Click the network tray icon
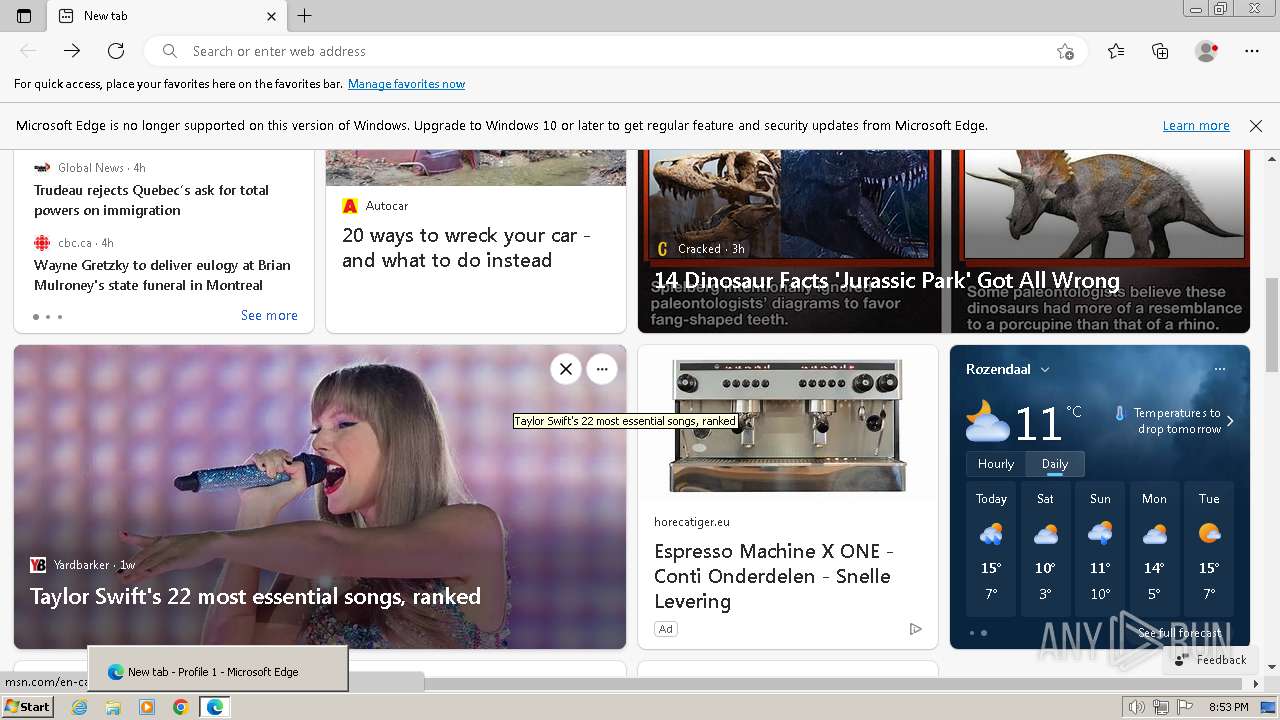This screenshot has width=1280, height=720. 1161,707
